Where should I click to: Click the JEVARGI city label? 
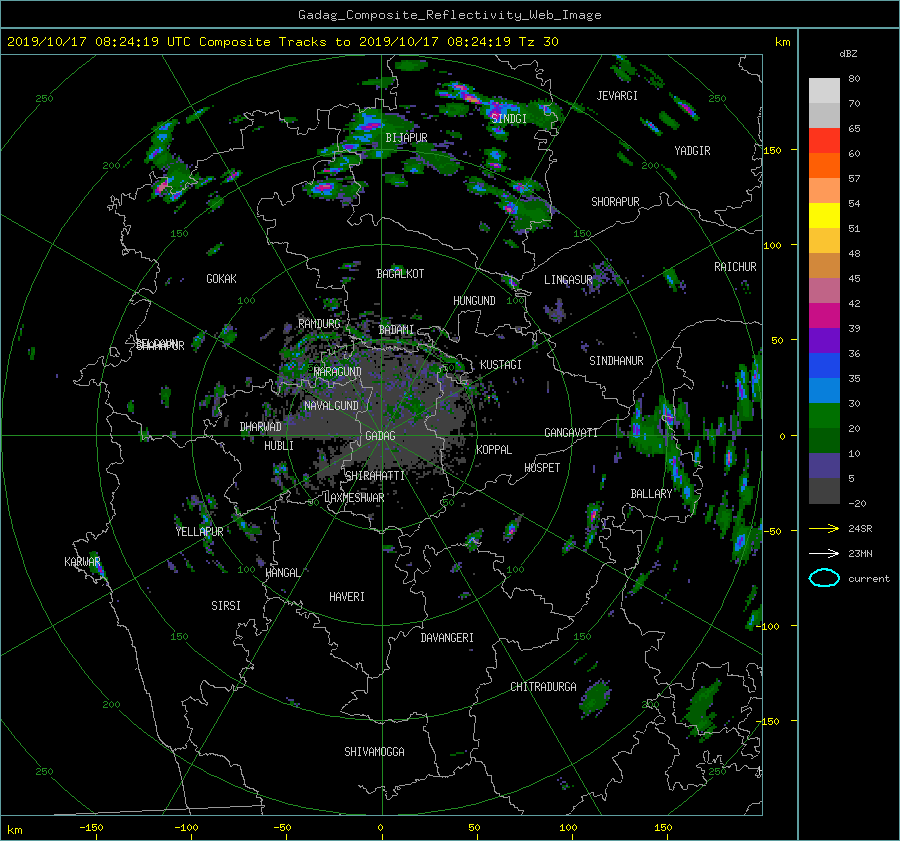[617, 96]
